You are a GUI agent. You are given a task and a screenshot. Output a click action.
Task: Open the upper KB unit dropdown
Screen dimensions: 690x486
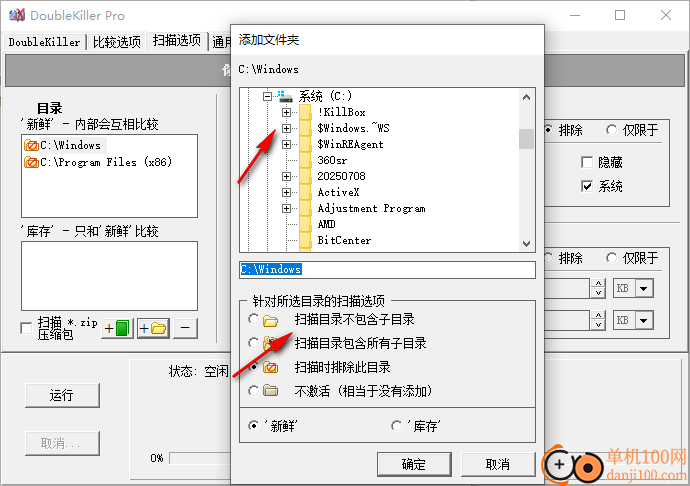[644, 289]
